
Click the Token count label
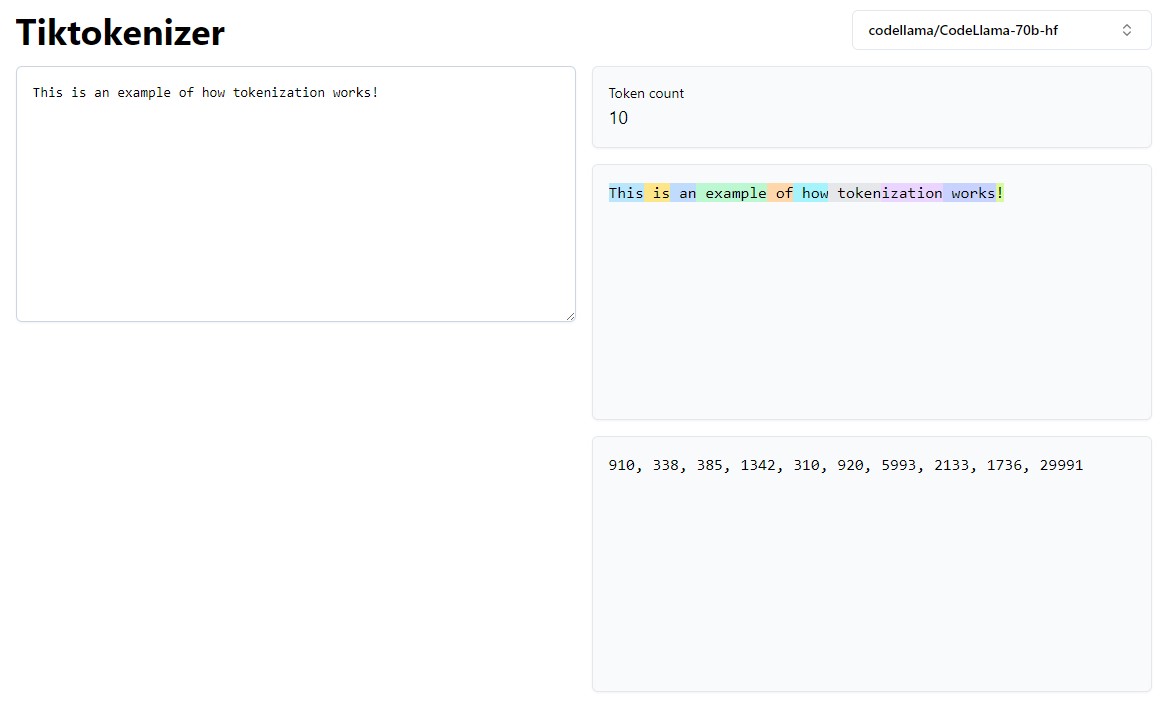tap(646, 93)
